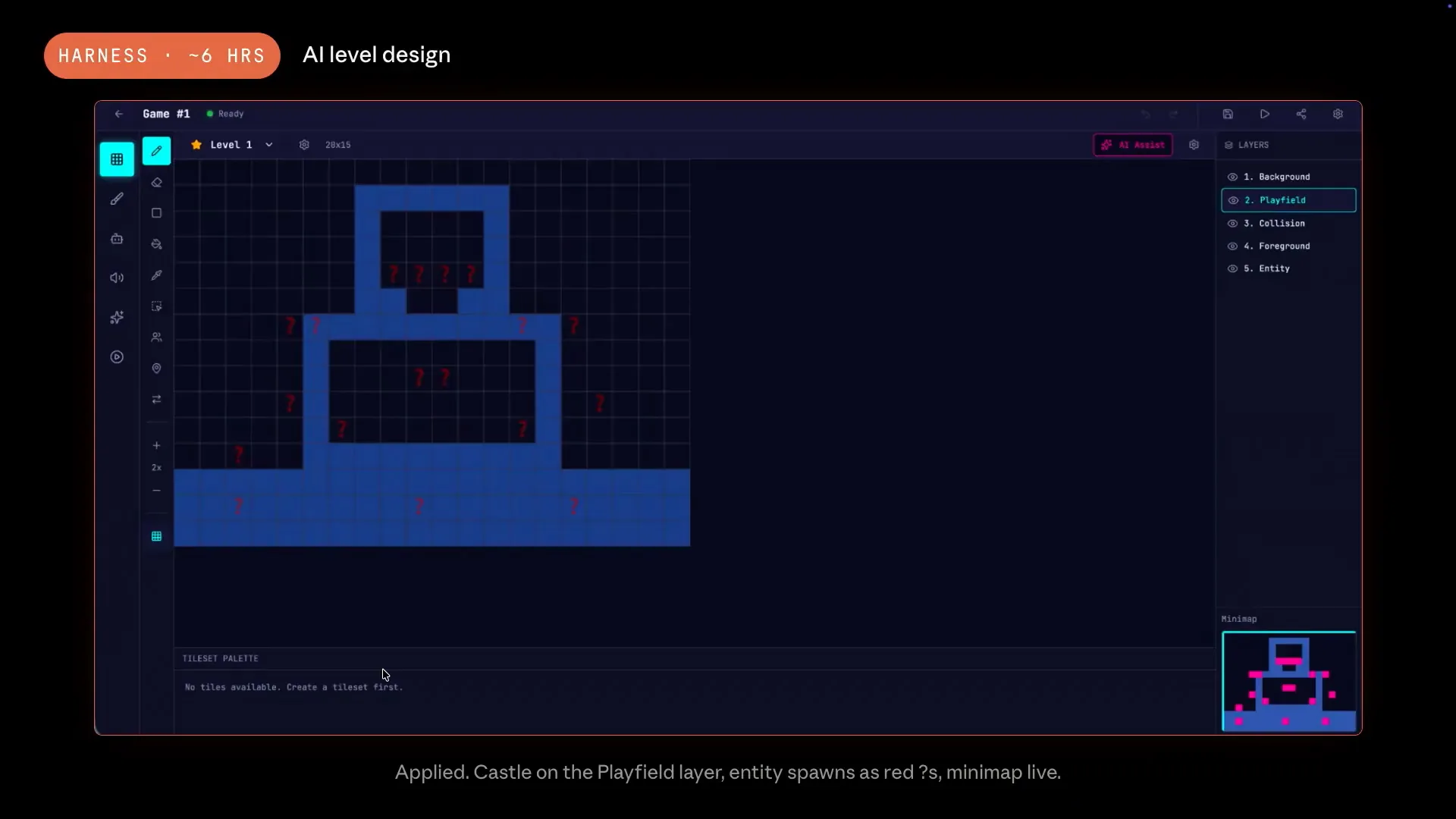1456x819 pixels.
Task: Click the save icon in top bar
Action: coord(1228,114)
